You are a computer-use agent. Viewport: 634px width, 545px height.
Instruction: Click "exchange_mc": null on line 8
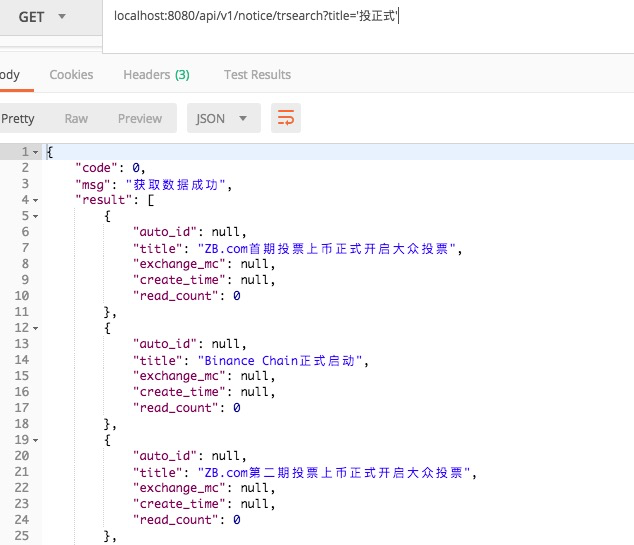point(204,264)
